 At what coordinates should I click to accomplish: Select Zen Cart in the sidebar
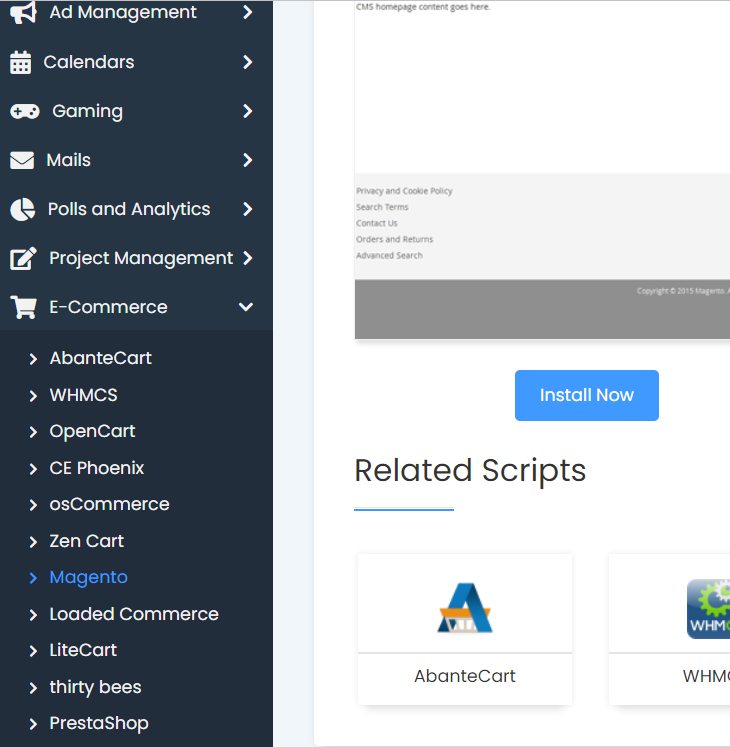(87, 541)
